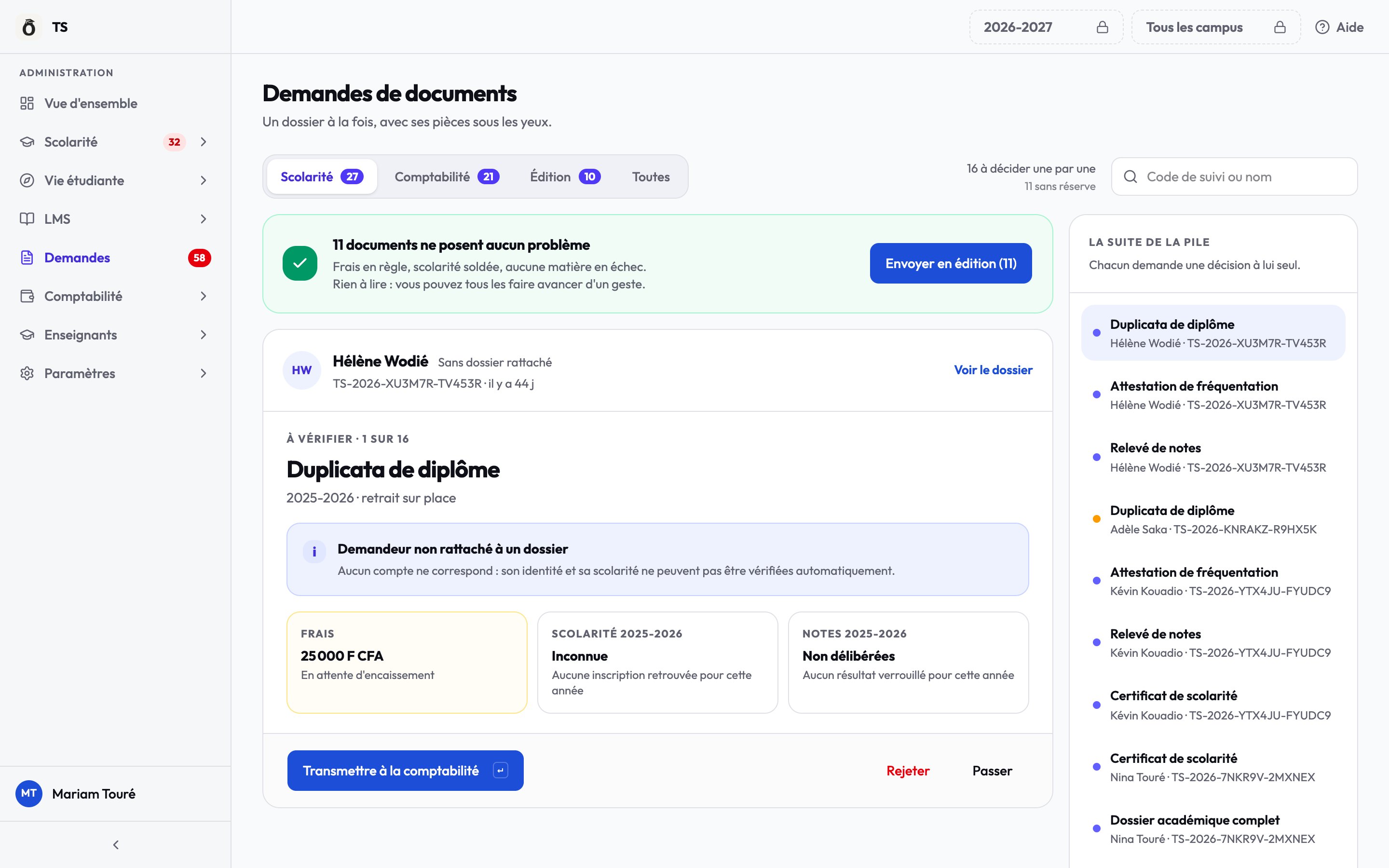1389x868 pixels.
Task: Click the FRAIS 25 000 F CFA card
Action: tap(407, 663)
